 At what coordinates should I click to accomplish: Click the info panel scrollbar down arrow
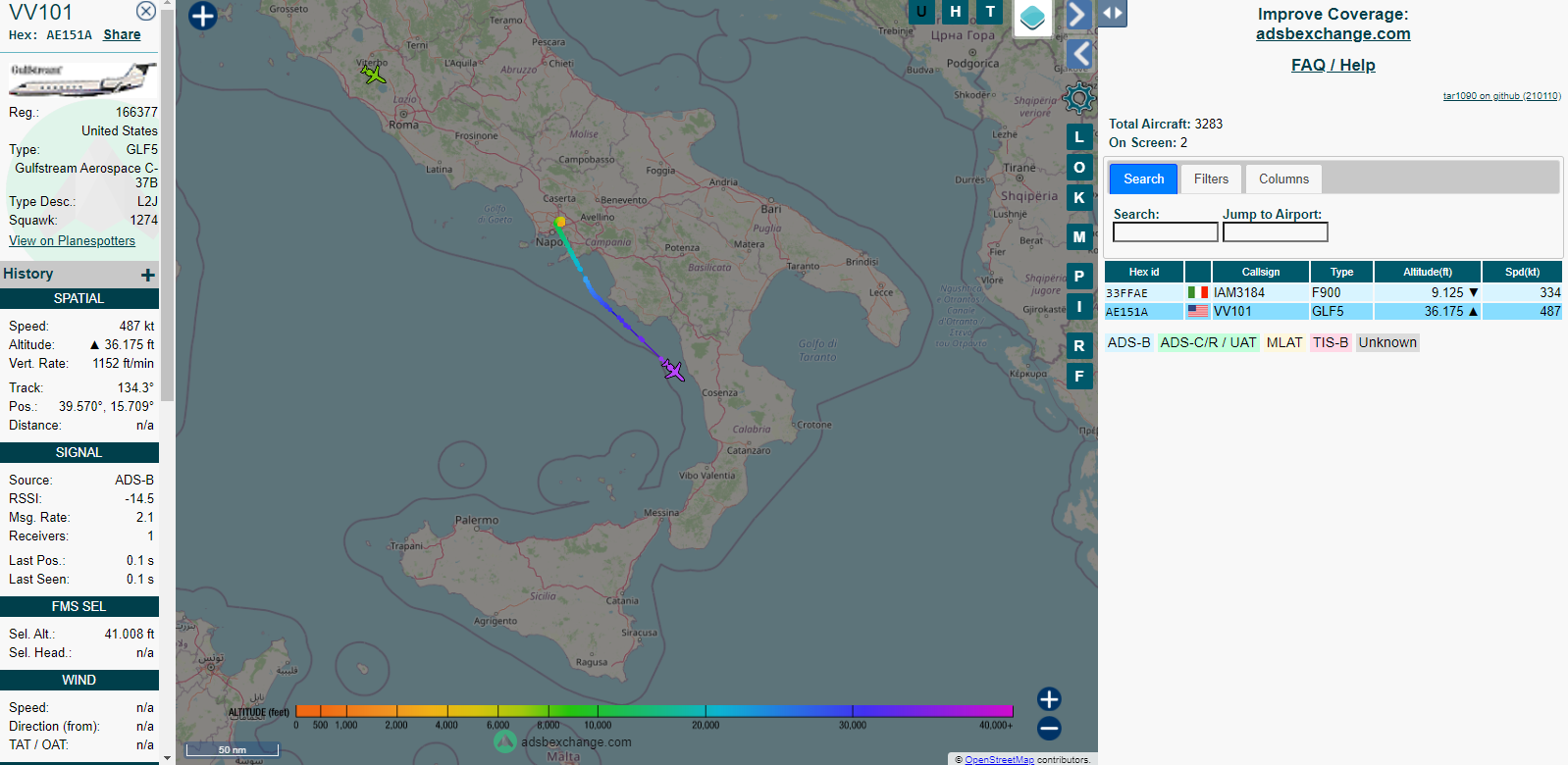pos(167,757)
